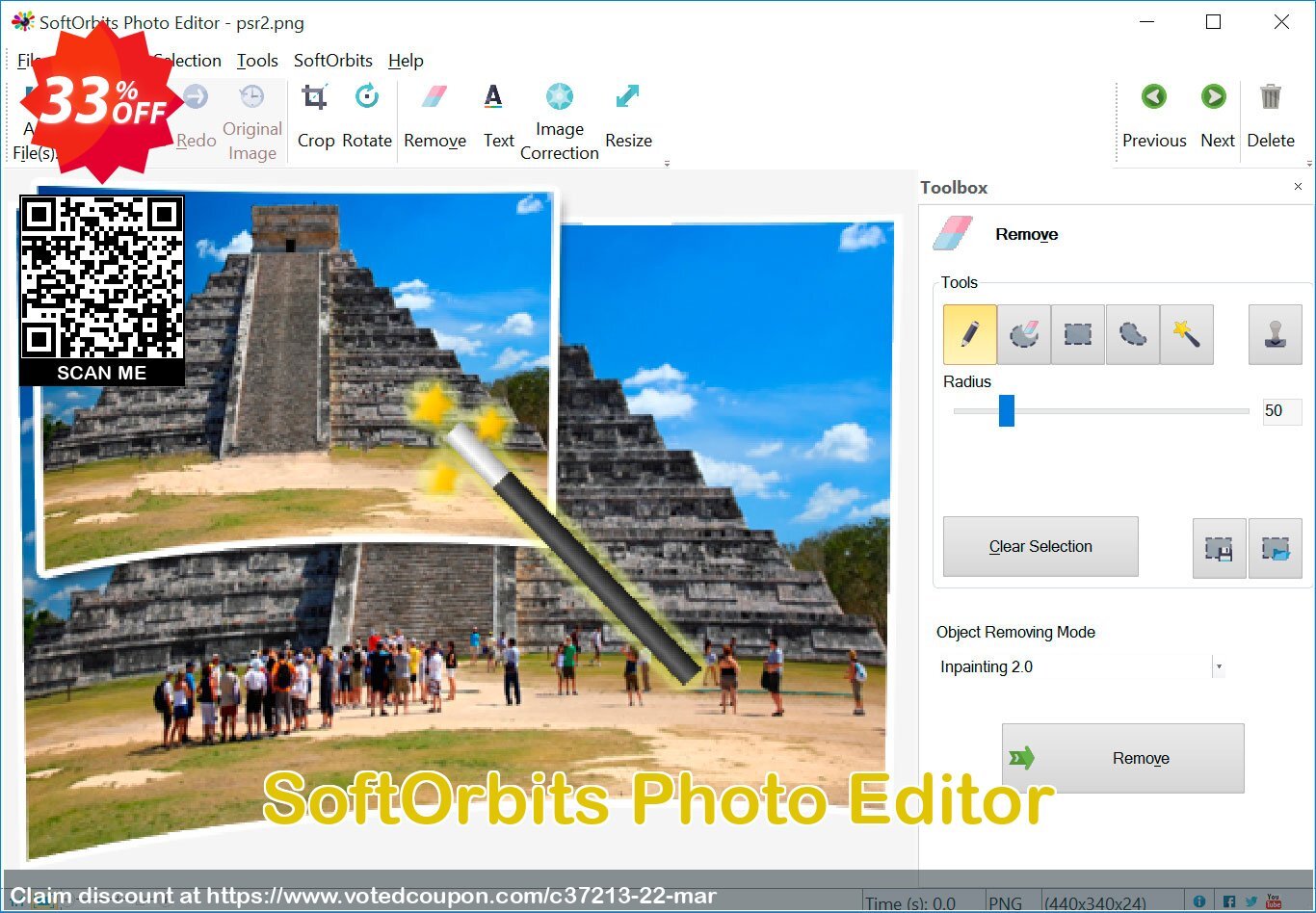
Task: Click the image canvas preview
Action: (x=458, y=520)
